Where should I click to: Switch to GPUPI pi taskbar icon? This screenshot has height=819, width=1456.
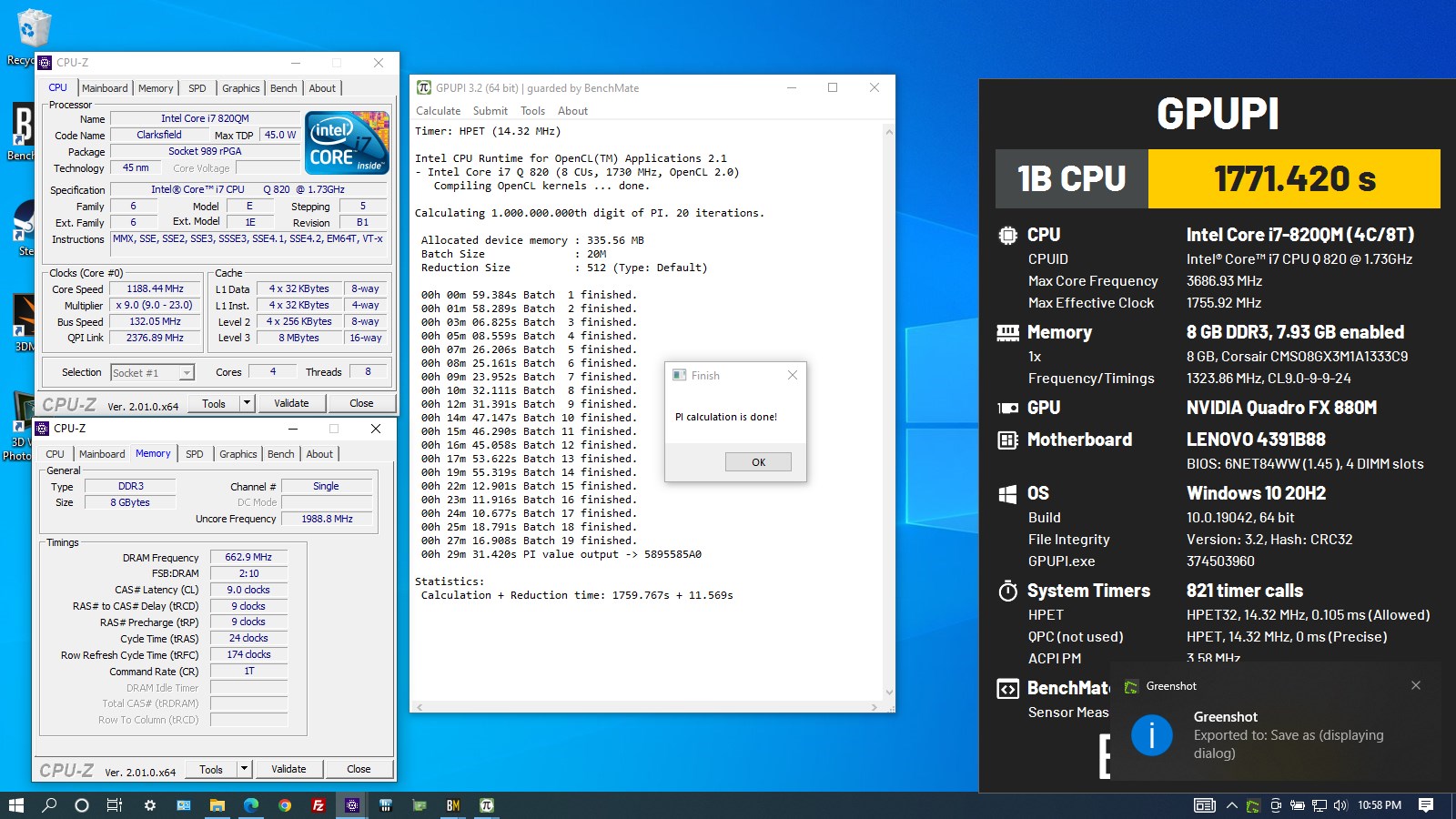click(487, 805)
